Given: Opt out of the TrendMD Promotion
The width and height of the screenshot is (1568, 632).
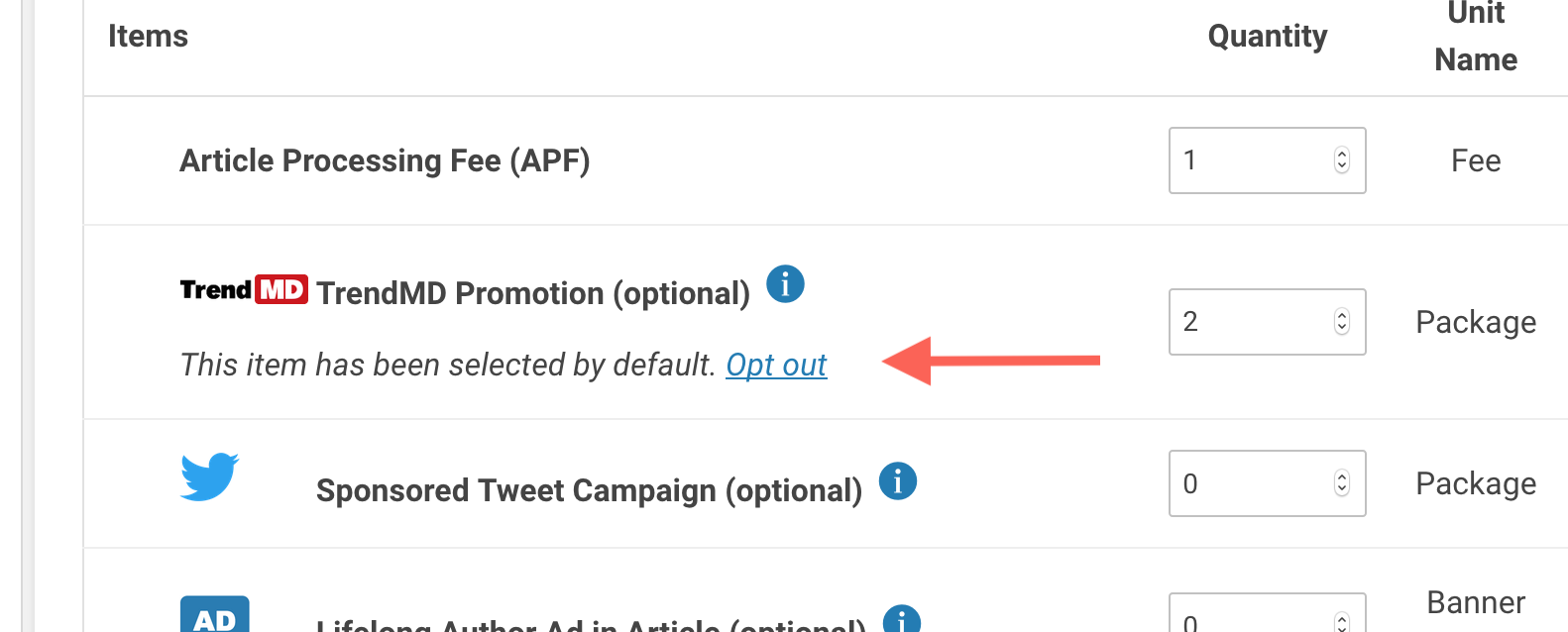Looking at the screenshot, I should click(776, 365).
